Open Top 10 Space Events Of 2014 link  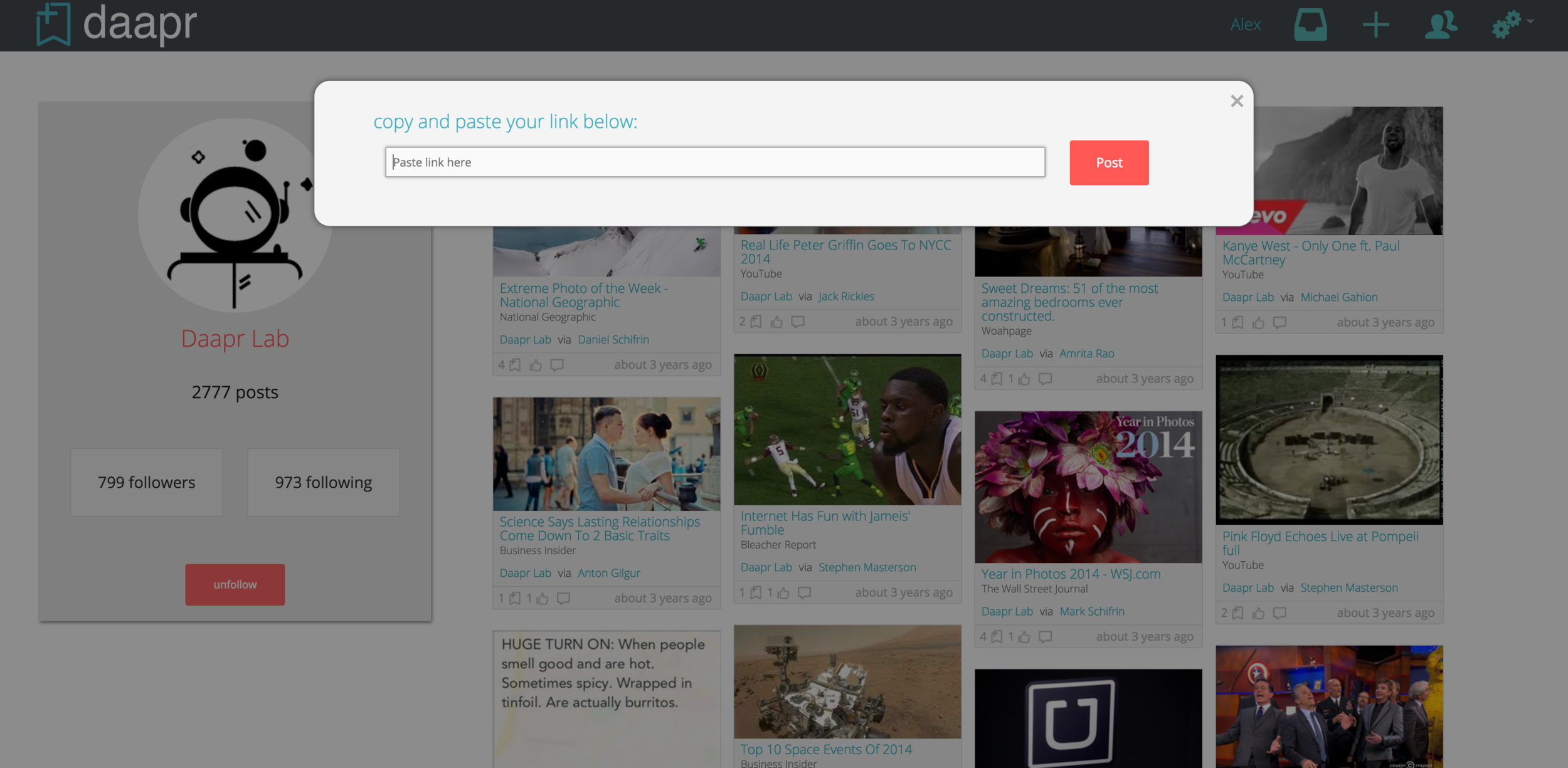pos(825,749)
